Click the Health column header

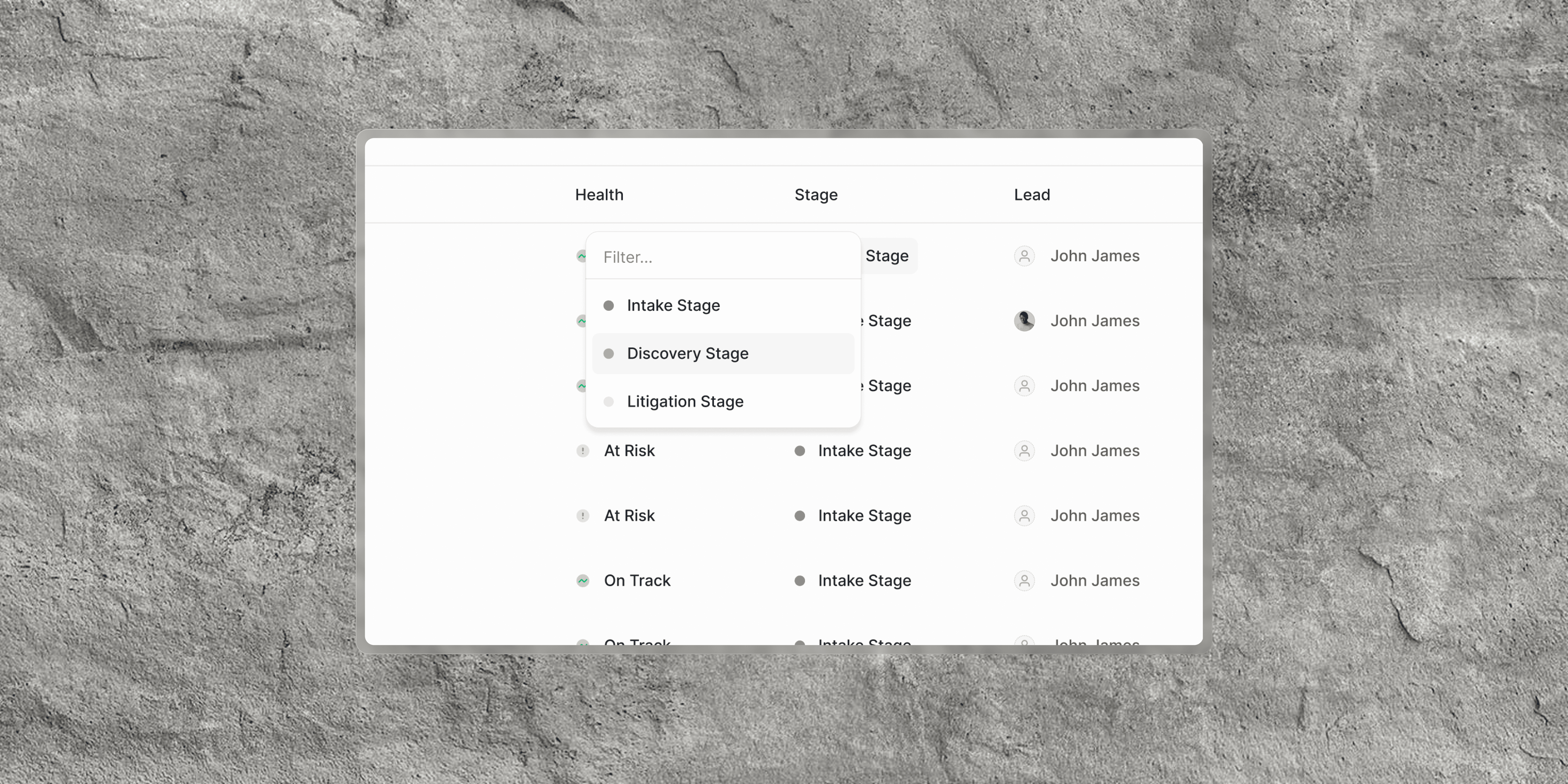599,195
